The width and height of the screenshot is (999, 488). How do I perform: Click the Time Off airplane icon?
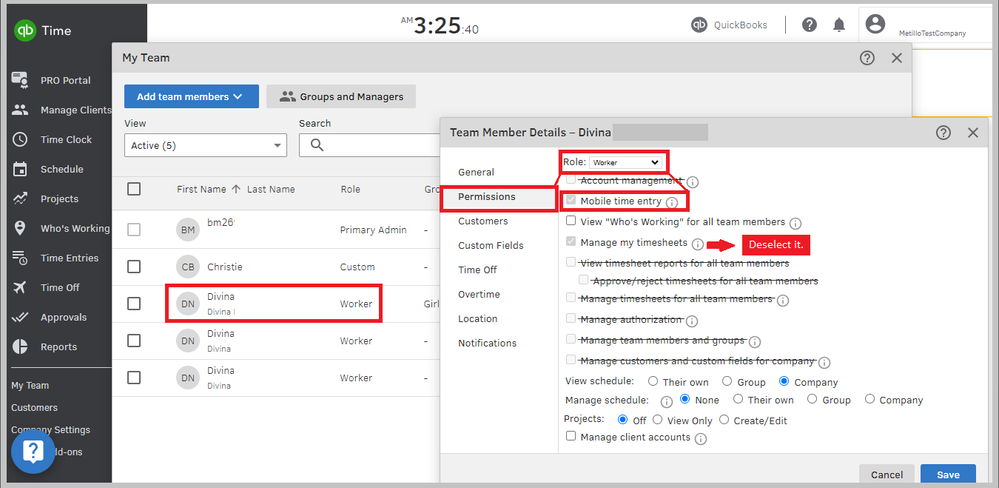pos(20,288)
